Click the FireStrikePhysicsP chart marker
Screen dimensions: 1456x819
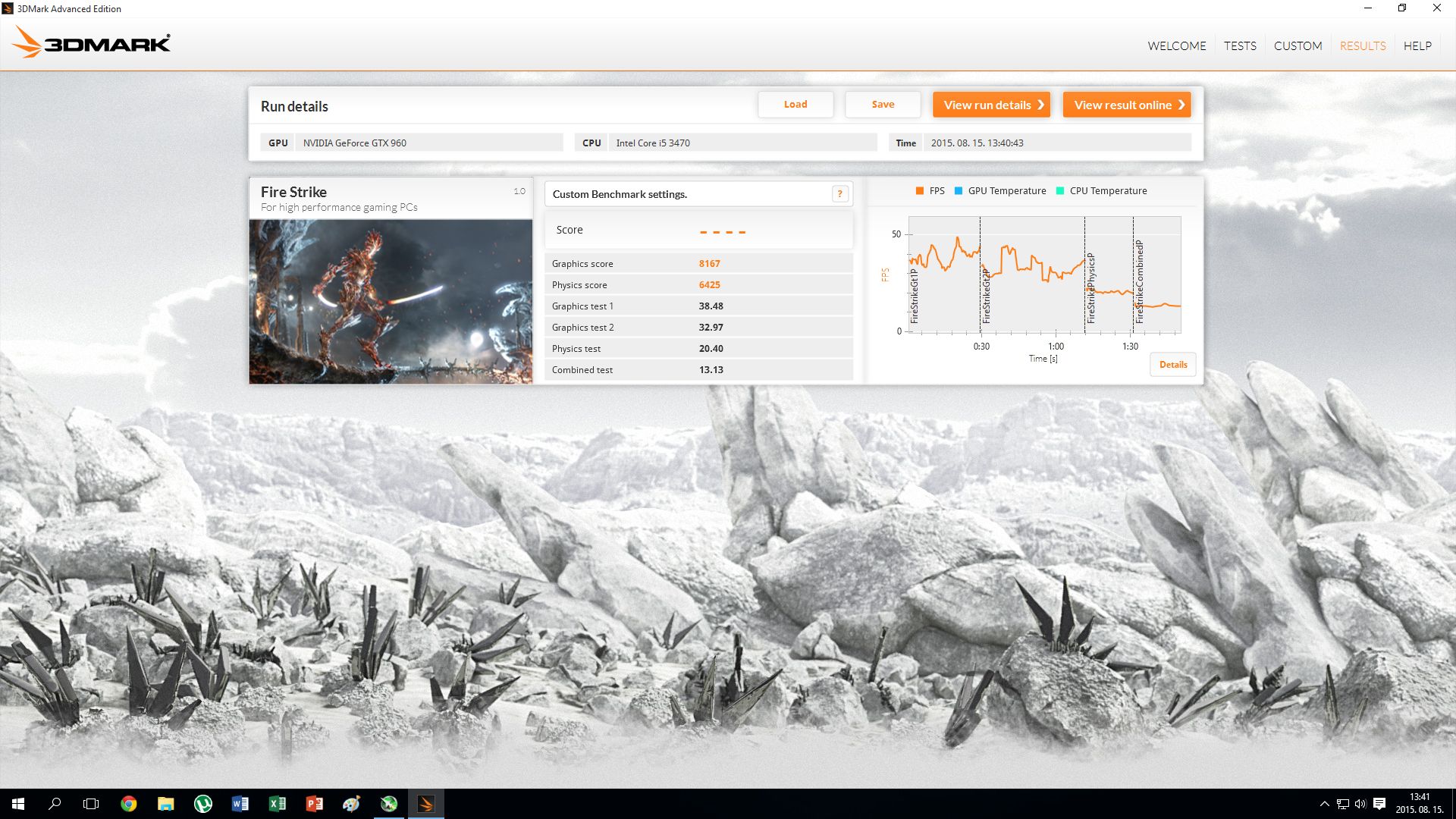click(1090, 288)
